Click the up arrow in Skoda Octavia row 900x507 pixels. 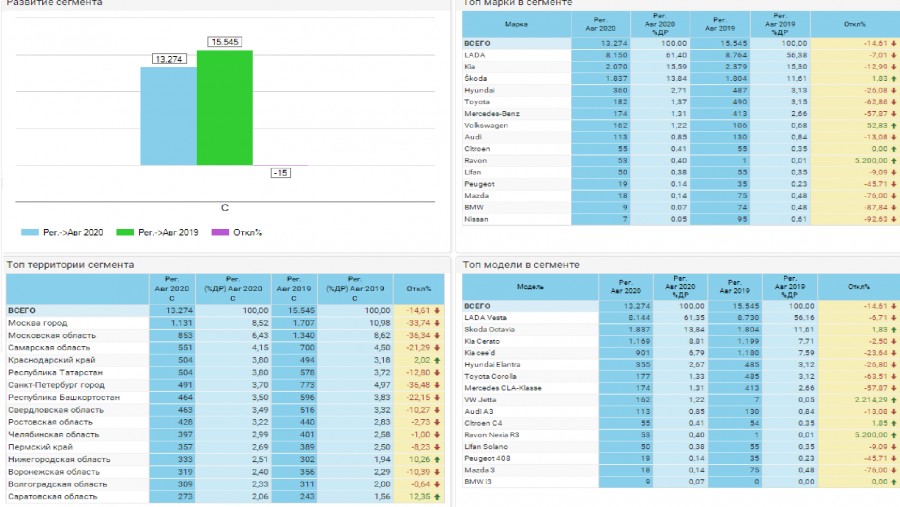[x=894, y=330]
